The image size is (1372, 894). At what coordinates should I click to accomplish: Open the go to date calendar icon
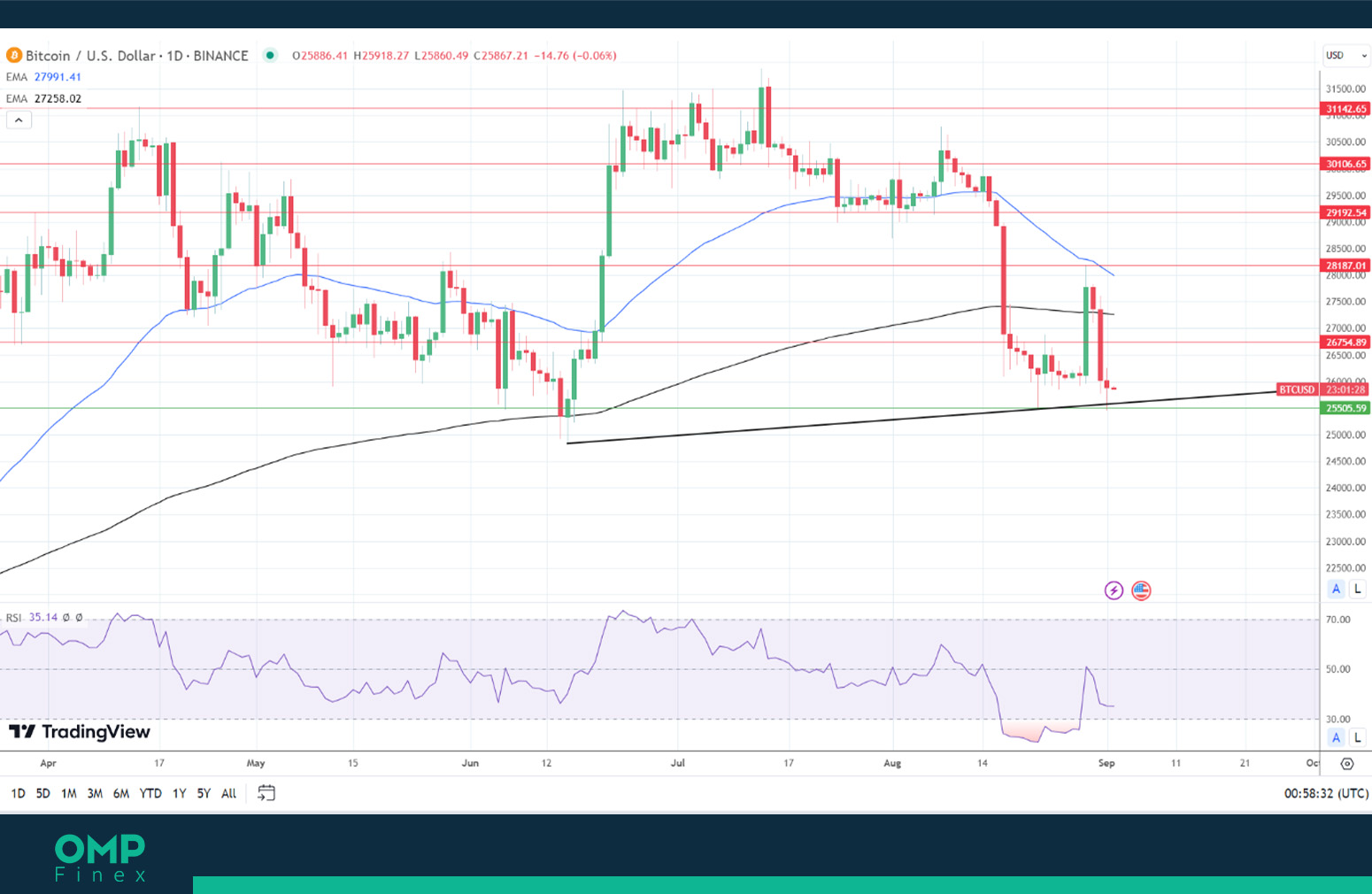click(x=266, y=793)
